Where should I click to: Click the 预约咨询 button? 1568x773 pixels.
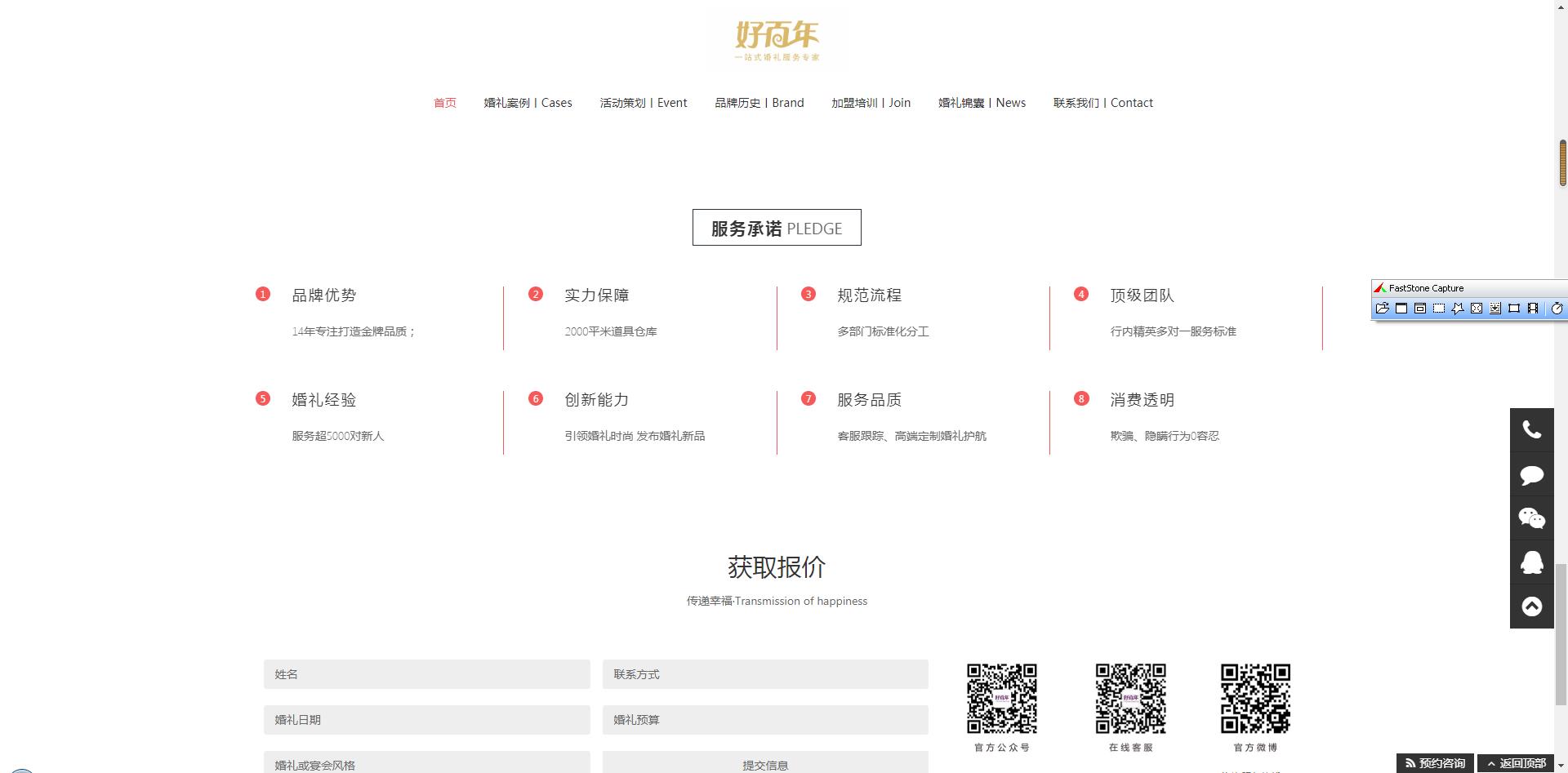click(1435, 763)
